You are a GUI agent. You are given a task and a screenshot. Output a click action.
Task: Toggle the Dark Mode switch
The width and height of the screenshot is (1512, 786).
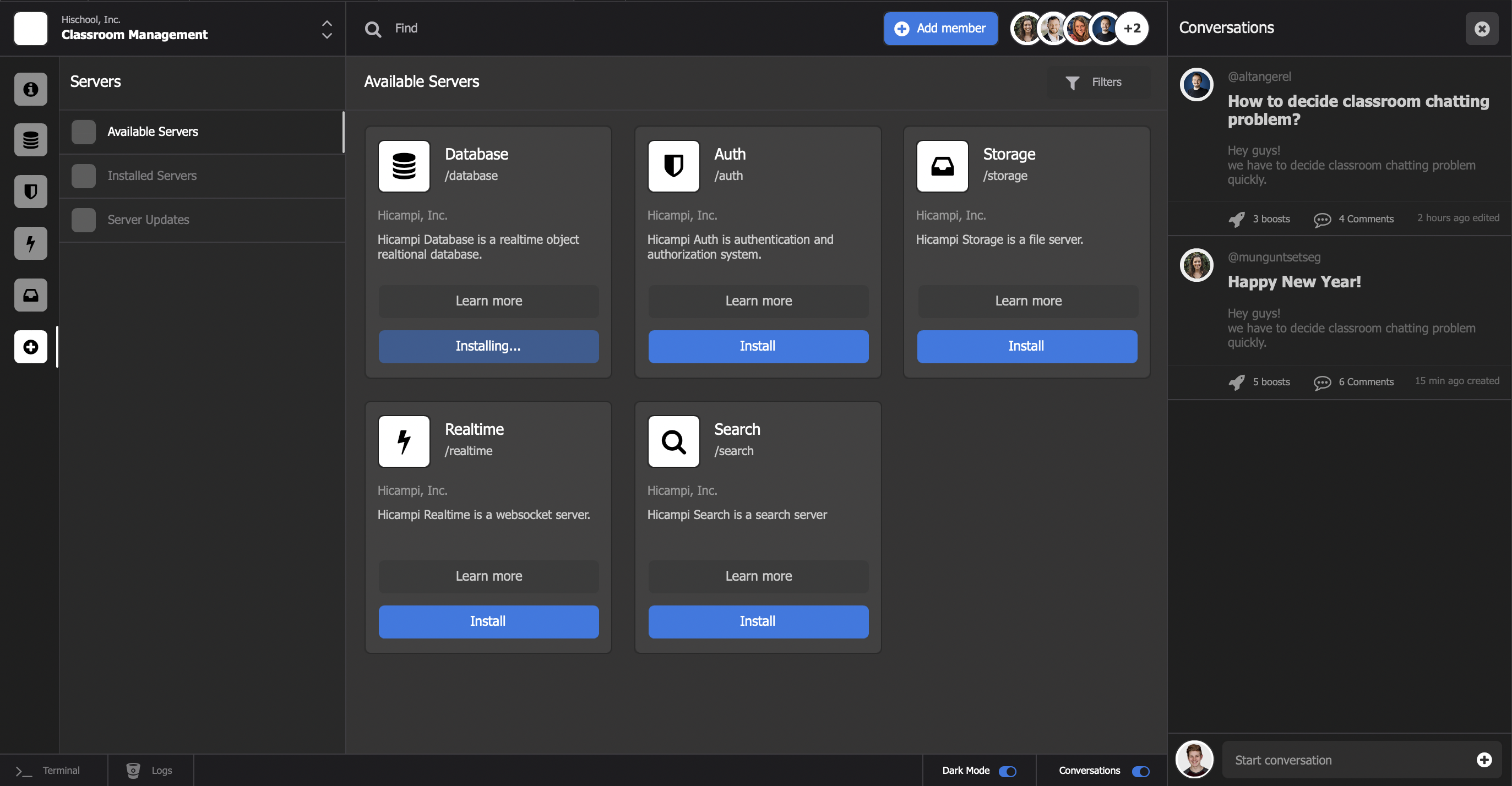pyautogui.click(x=1007, y=771)
